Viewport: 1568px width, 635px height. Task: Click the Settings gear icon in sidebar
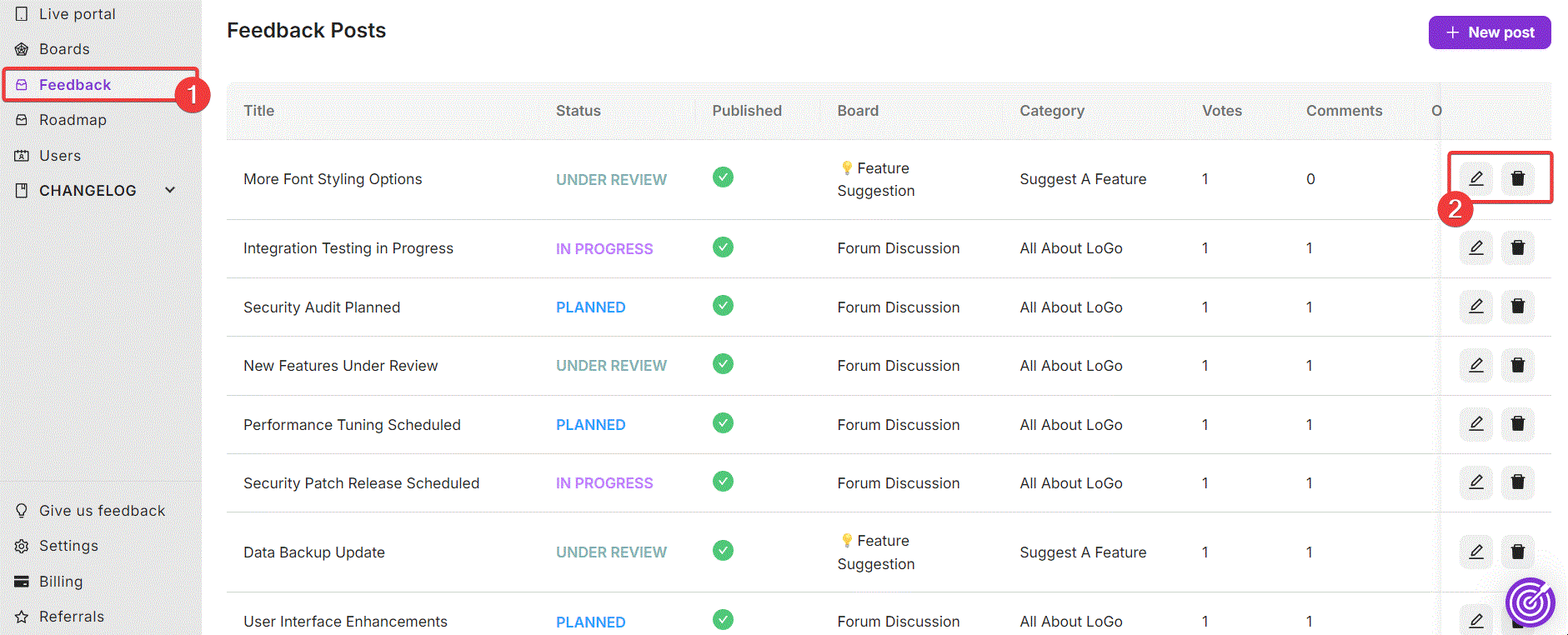(x=22, y=546)
